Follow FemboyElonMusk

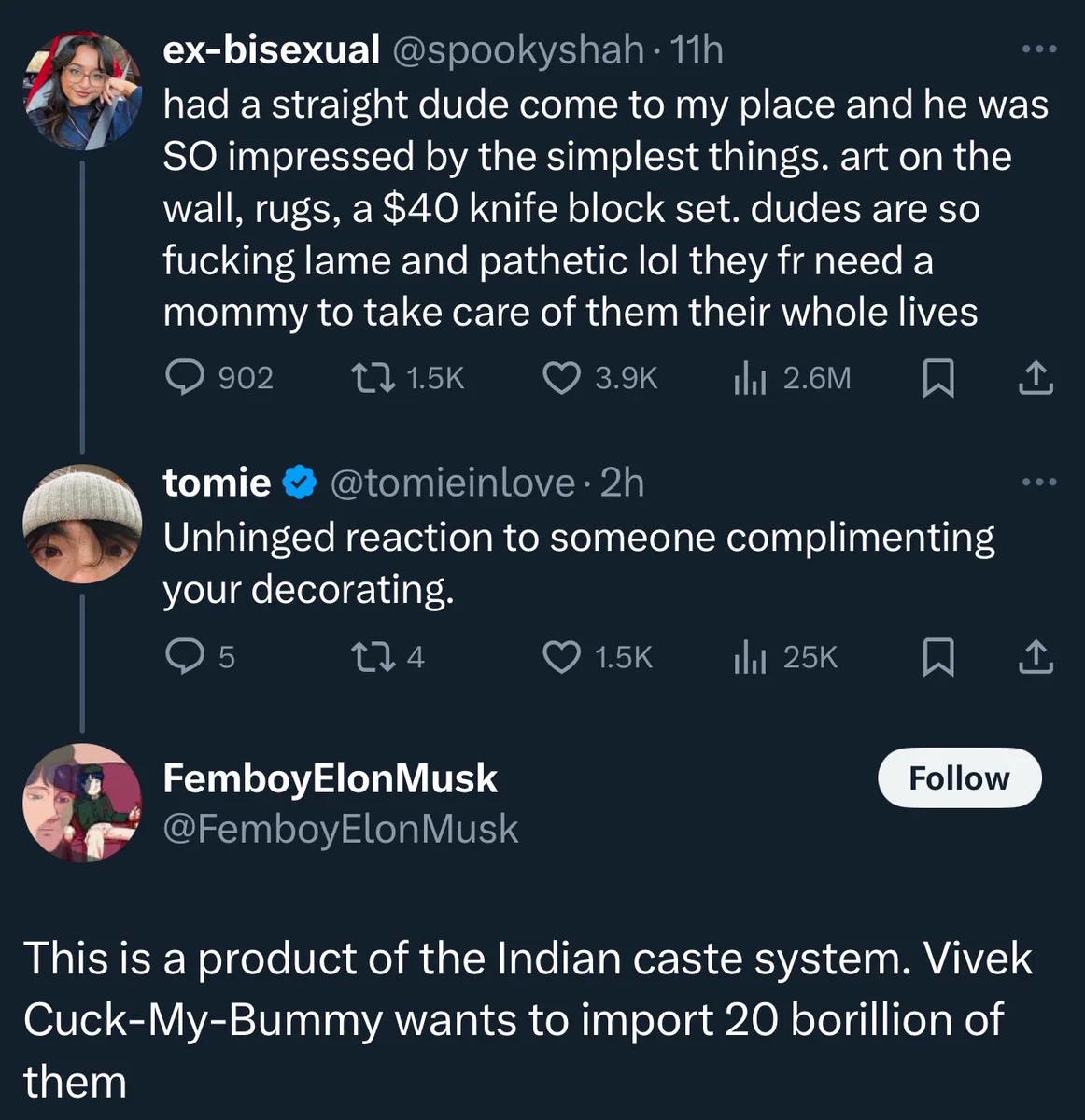959,777
